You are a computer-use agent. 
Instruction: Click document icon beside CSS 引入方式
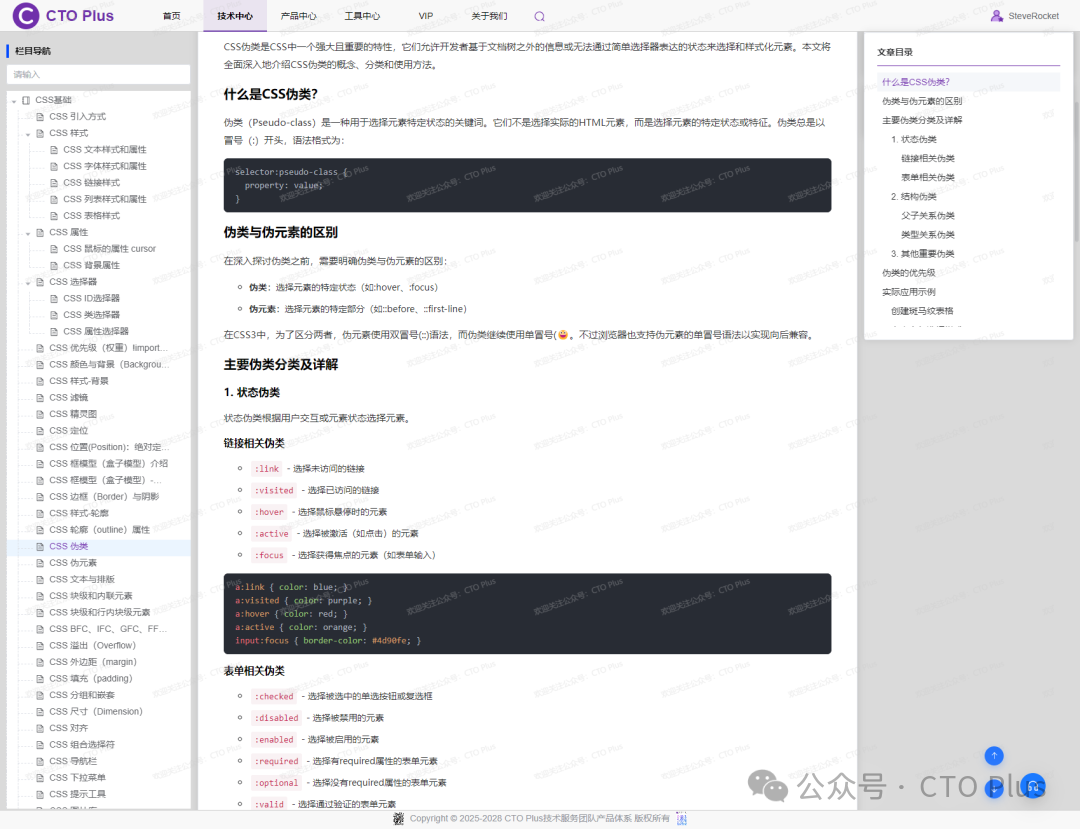(x=40, y=117)
